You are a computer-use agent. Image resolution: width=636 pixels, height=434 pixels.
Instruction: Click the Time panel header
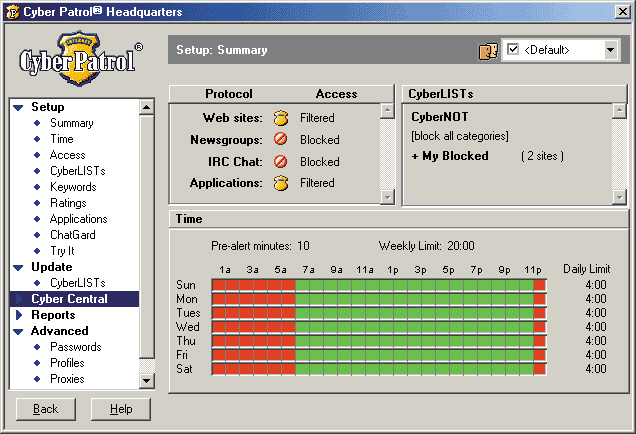399,219
